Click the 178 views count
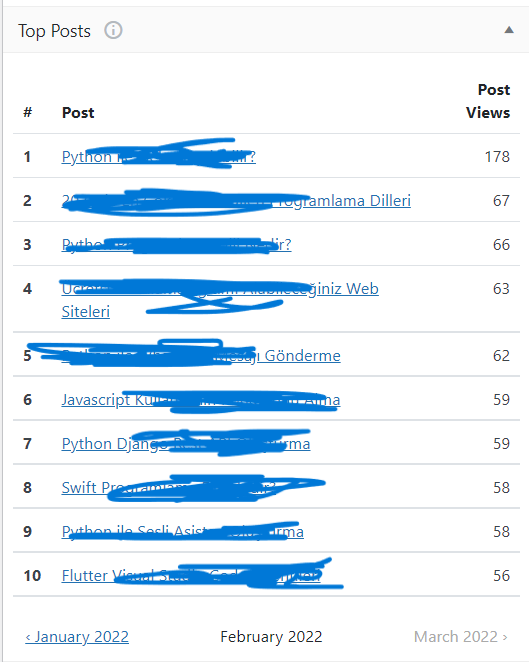Image resolution: width=529 pixels, height=662 pixels. click(x=497, y=157)
